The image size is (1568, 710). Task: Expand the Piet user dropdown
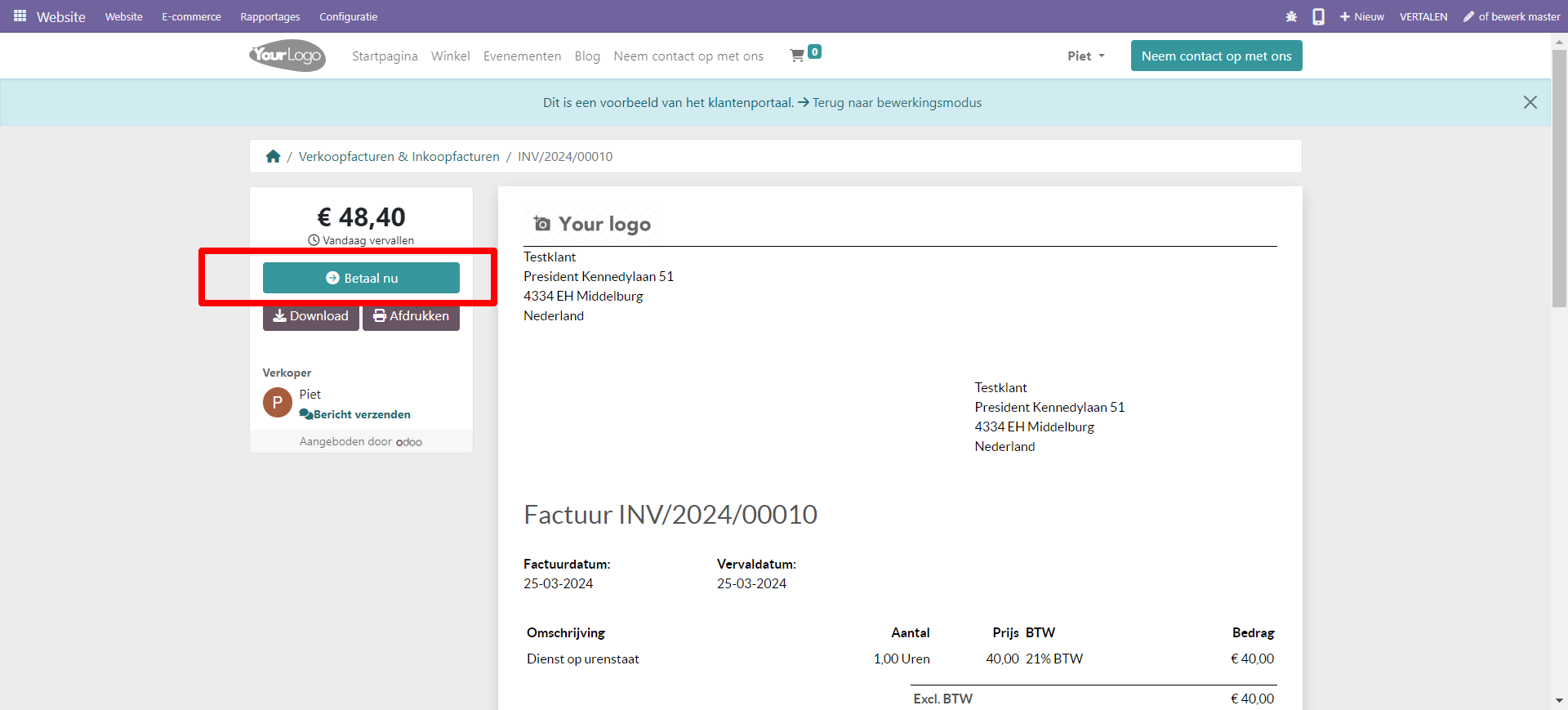coord(1085,56)
